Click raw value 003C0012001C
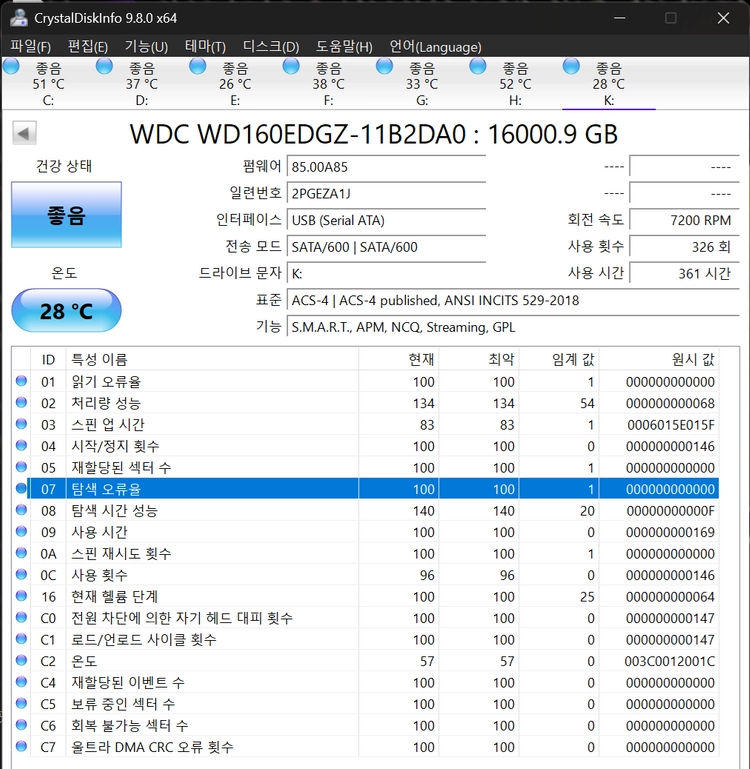This screenshot has width=750, height=769. pyautogui.click(x=669, y=661)
